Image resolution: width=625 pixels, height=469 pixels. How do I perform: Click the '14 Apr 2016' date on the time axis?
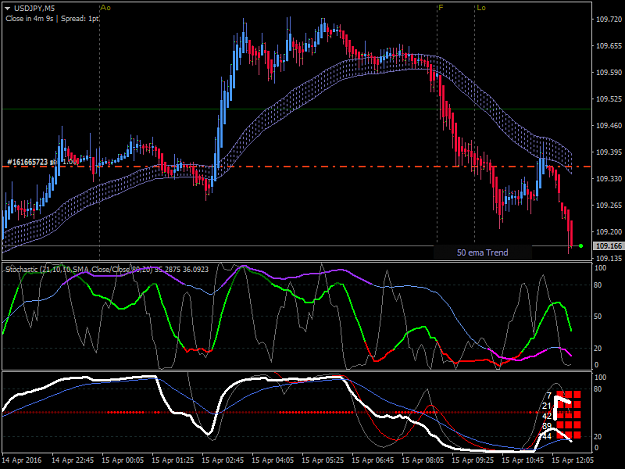pyautogui.click(x=23, y=460)
